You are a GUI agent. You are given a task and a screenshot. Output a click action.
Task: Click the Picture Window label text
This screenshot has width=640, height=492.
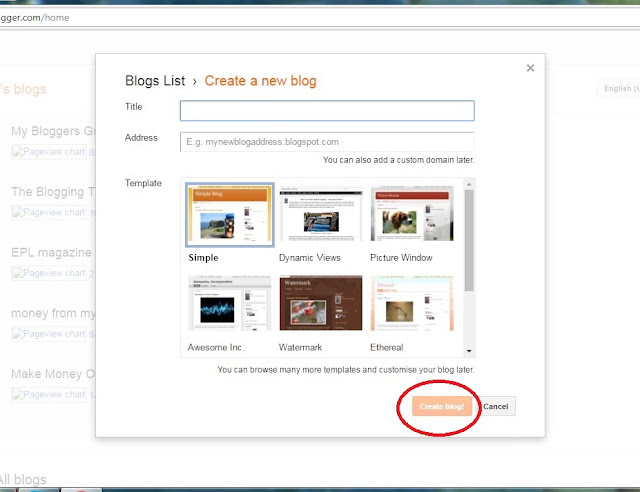click(401, 258)
